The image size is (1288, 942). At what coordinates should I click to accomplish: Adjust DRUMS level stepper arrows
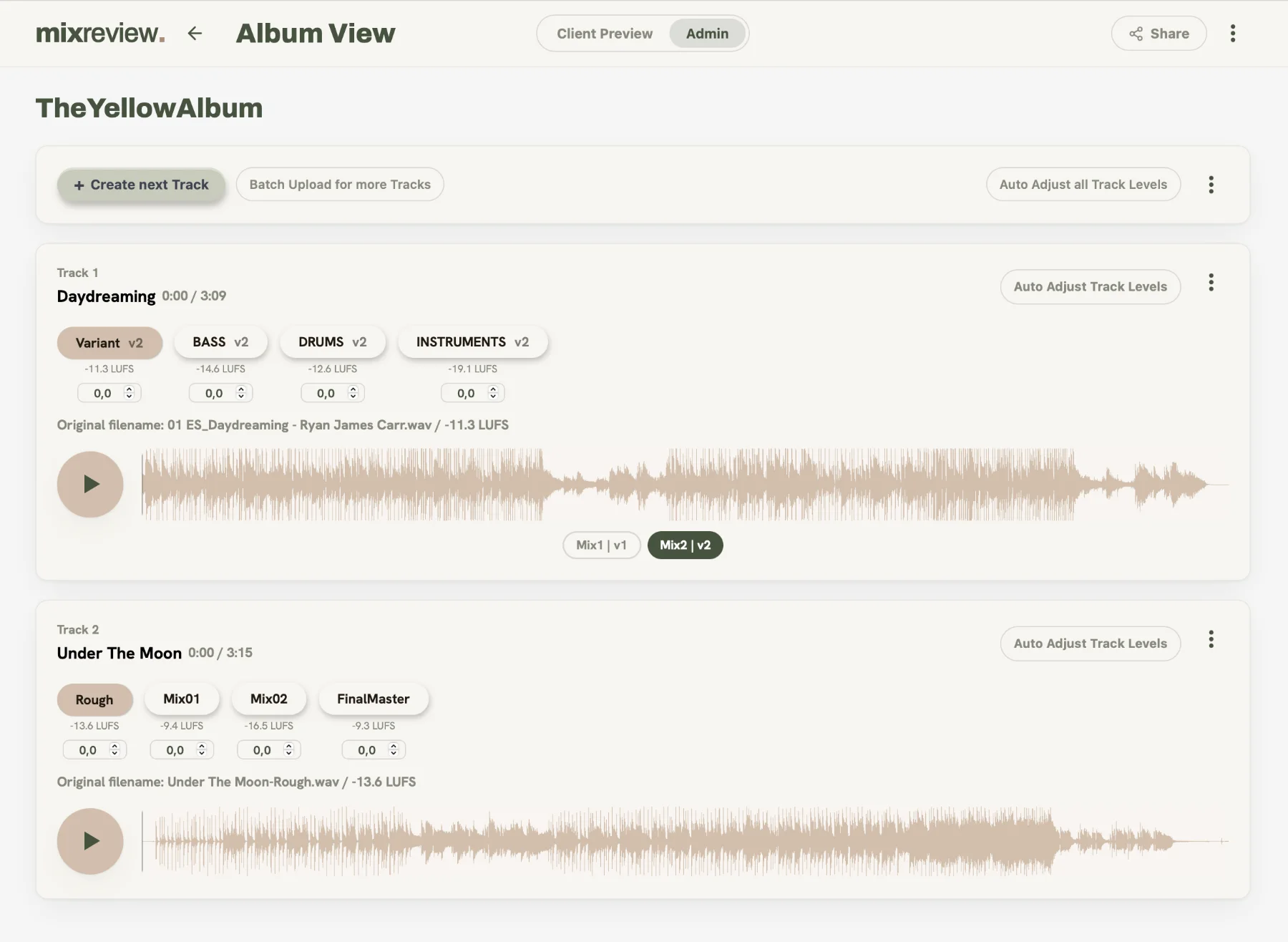pyautogui.click(x=353, y=393)
